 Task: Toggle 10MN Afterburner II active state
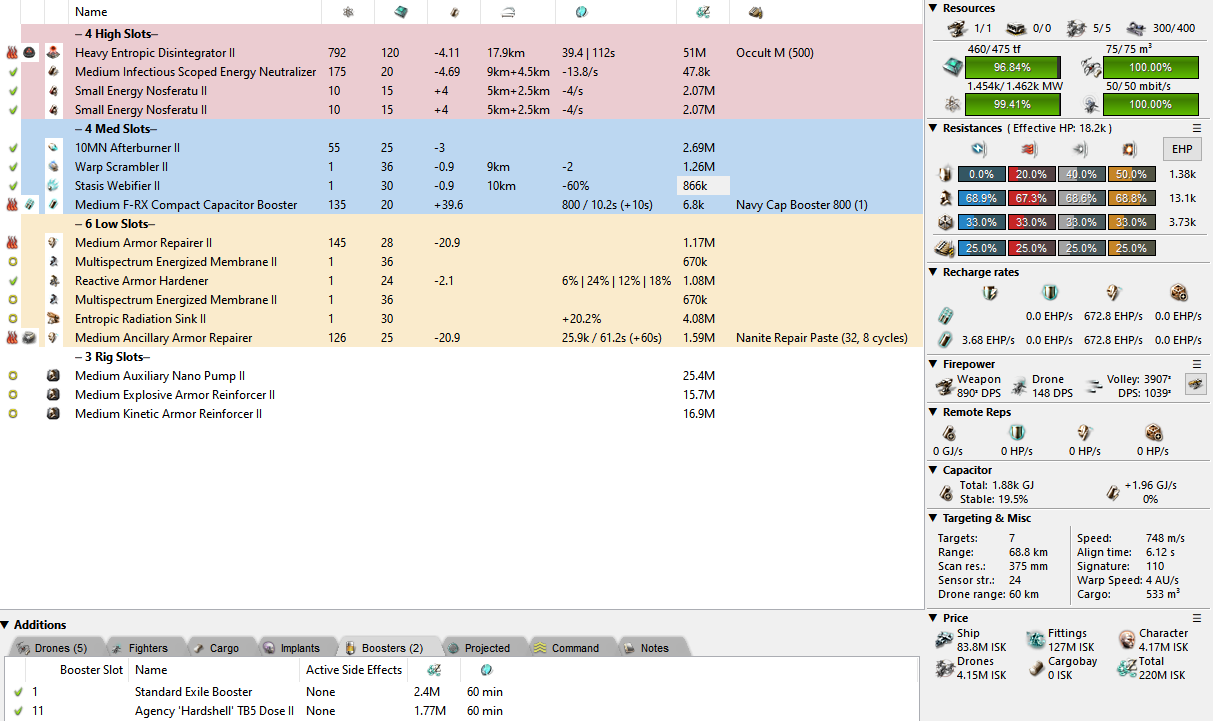point(13,148)
